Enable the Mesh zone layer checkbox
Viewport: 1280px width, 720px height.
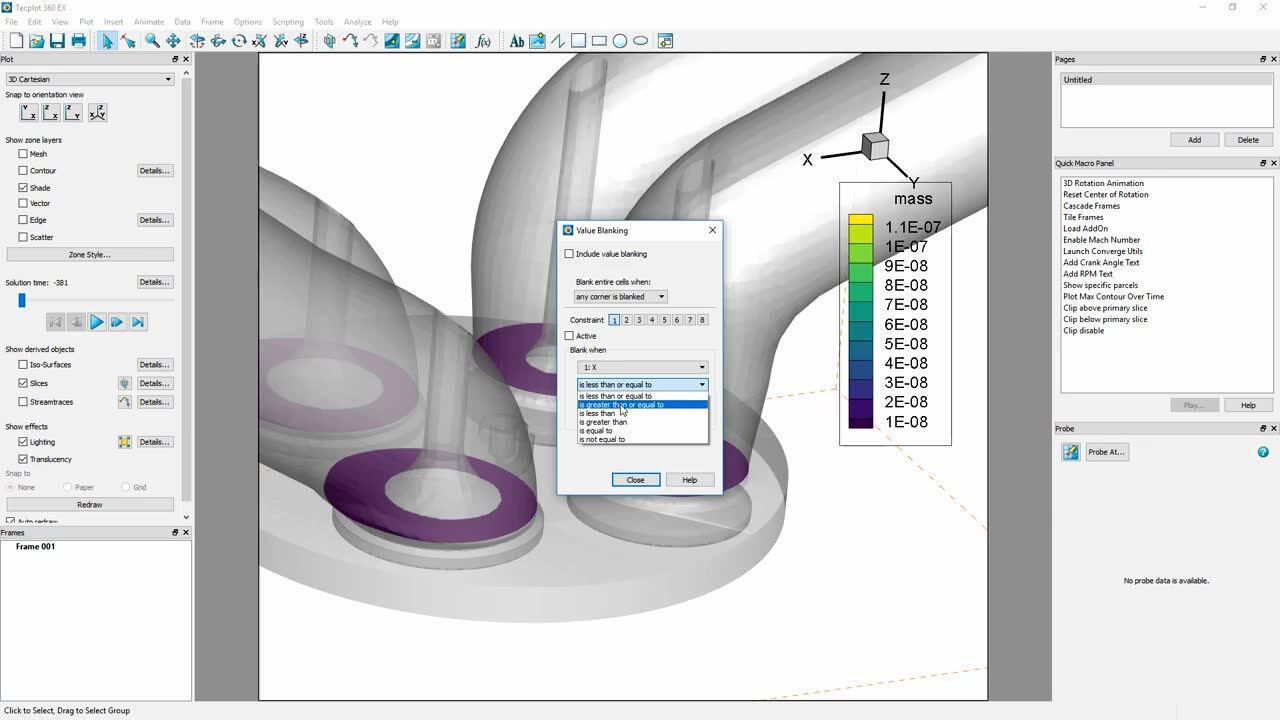pyautogui.click(x=23, y=154)
